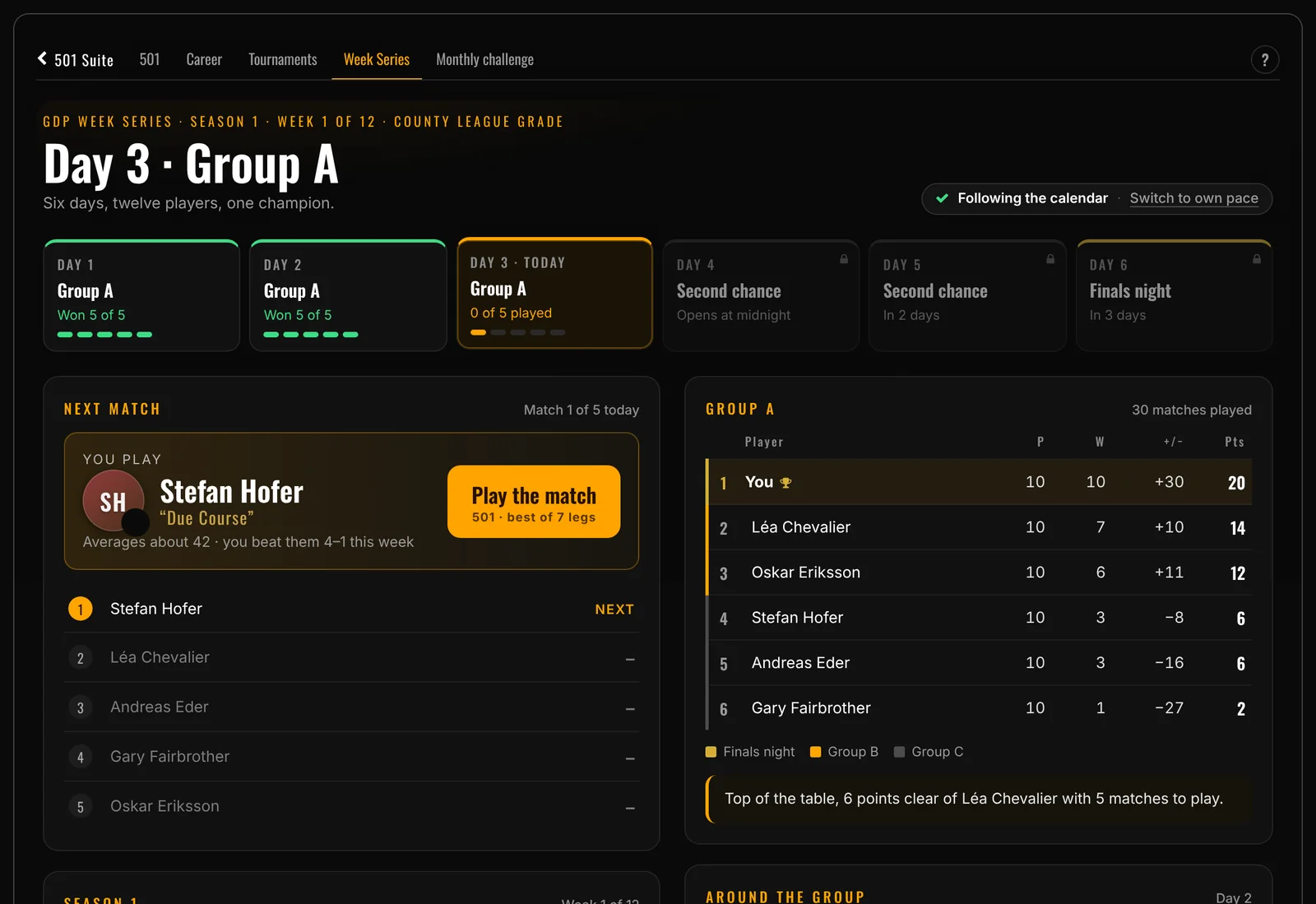
Task: Click "Match 1 of 5 today" text
Action: [x=581, y=410]
